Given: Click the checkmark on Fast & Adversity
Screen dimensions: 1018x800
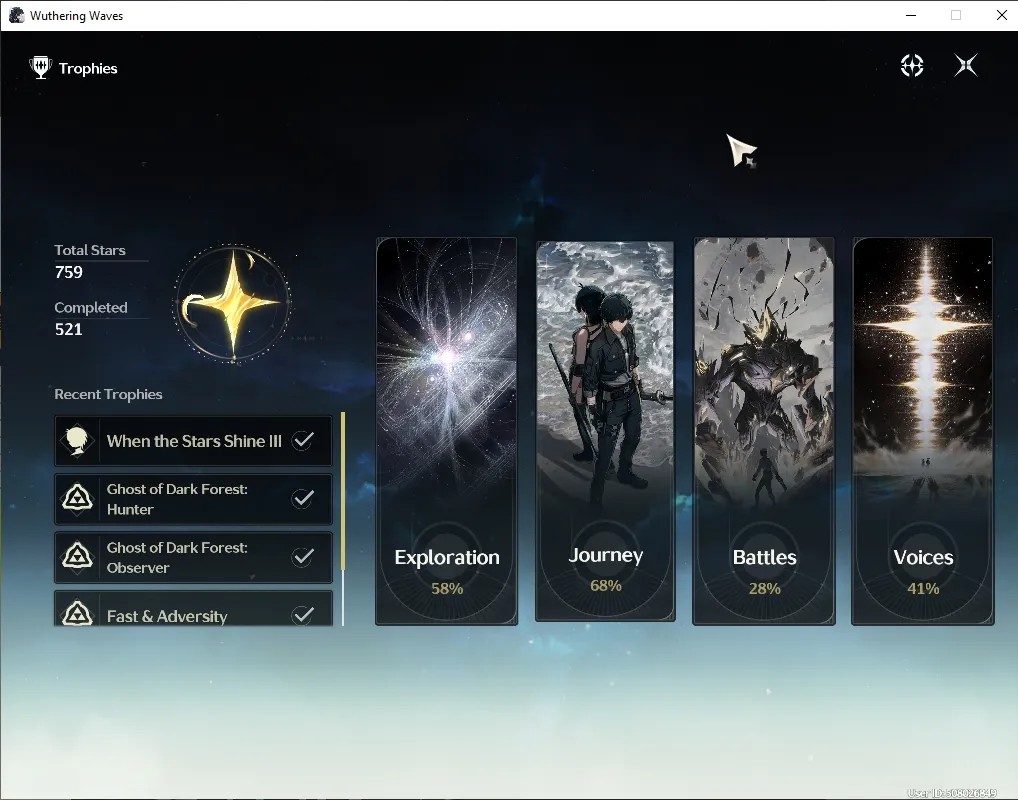Looking at the screenshot, I should pos(303,614).
